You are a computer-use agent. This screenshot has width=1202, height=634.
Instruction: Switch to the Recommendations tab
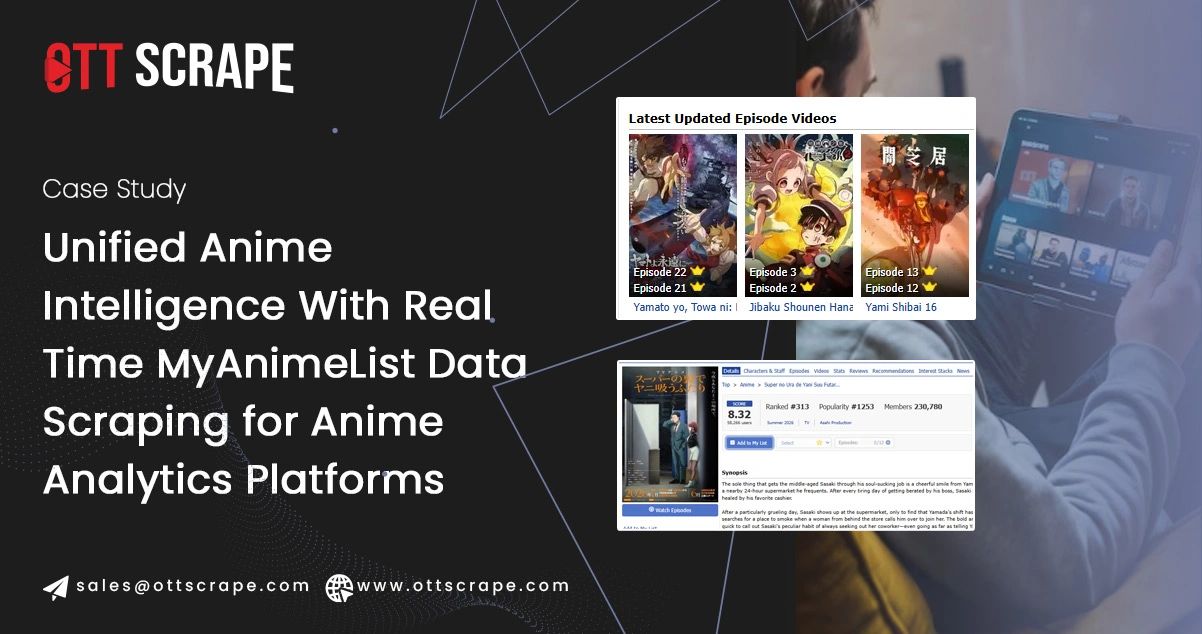893,371
